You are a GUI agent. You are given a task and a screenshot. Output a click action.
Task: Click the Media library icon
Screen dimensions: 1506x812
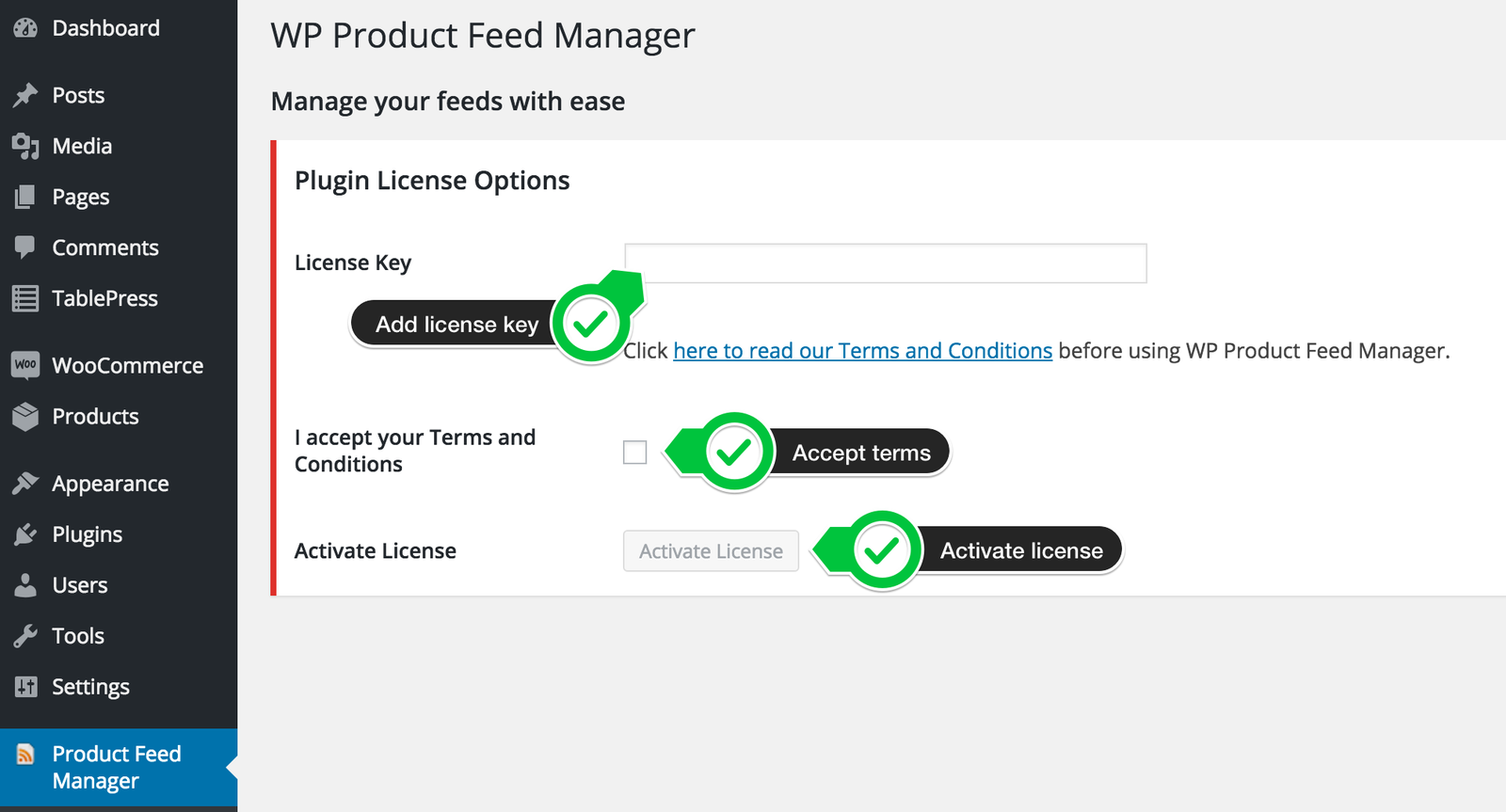(25, 146)
